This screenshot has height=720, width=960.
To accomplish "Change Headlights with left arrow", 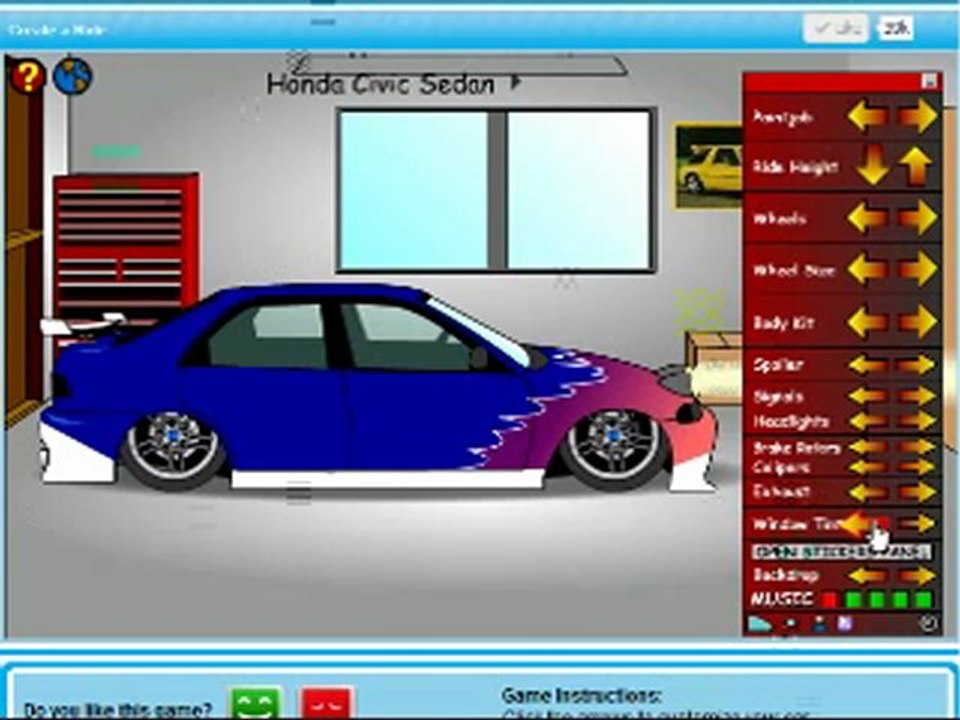I will pos(868,421).
